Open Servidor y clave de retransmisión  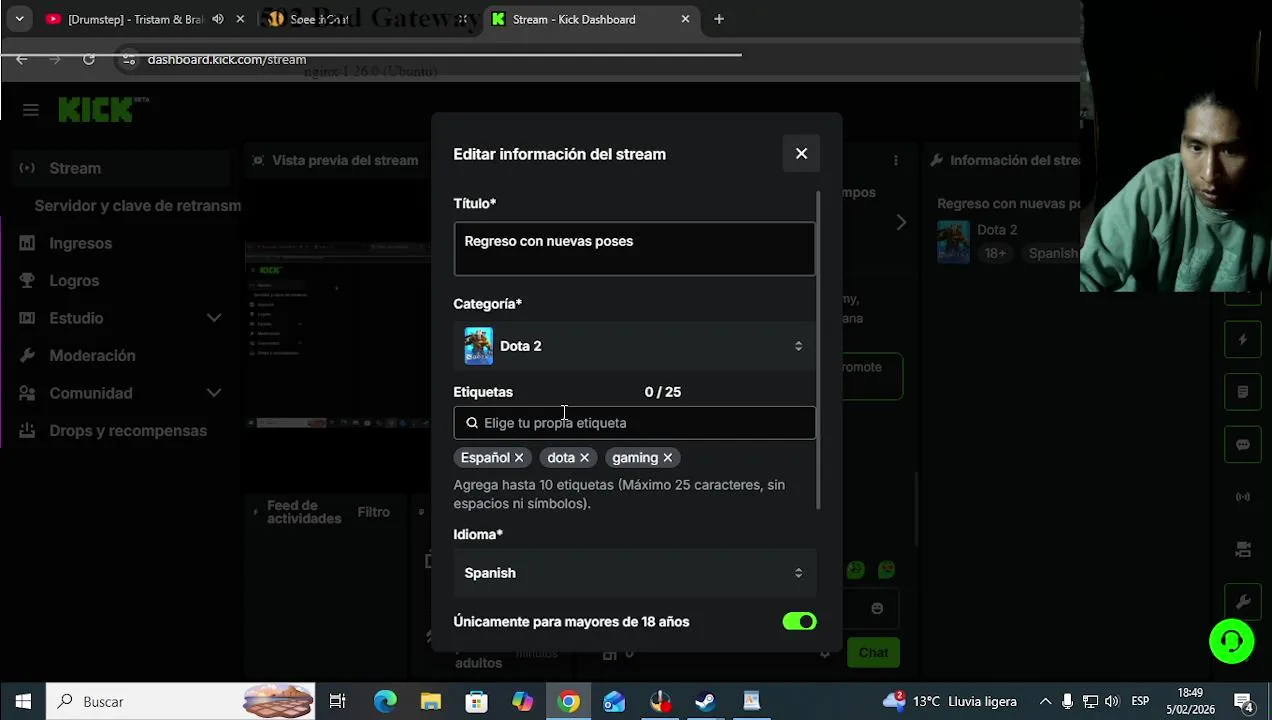tap(138, 205)
